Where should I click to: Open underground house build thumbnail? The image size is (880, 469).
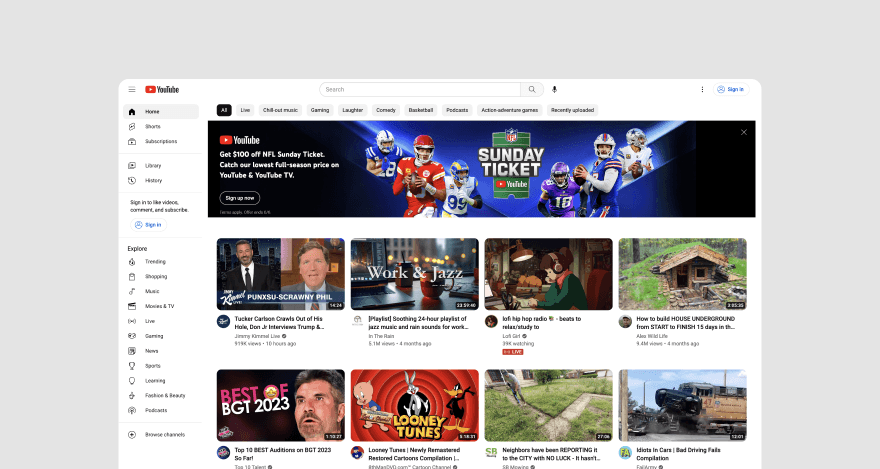pyautogui.click(x=682, y=274)
